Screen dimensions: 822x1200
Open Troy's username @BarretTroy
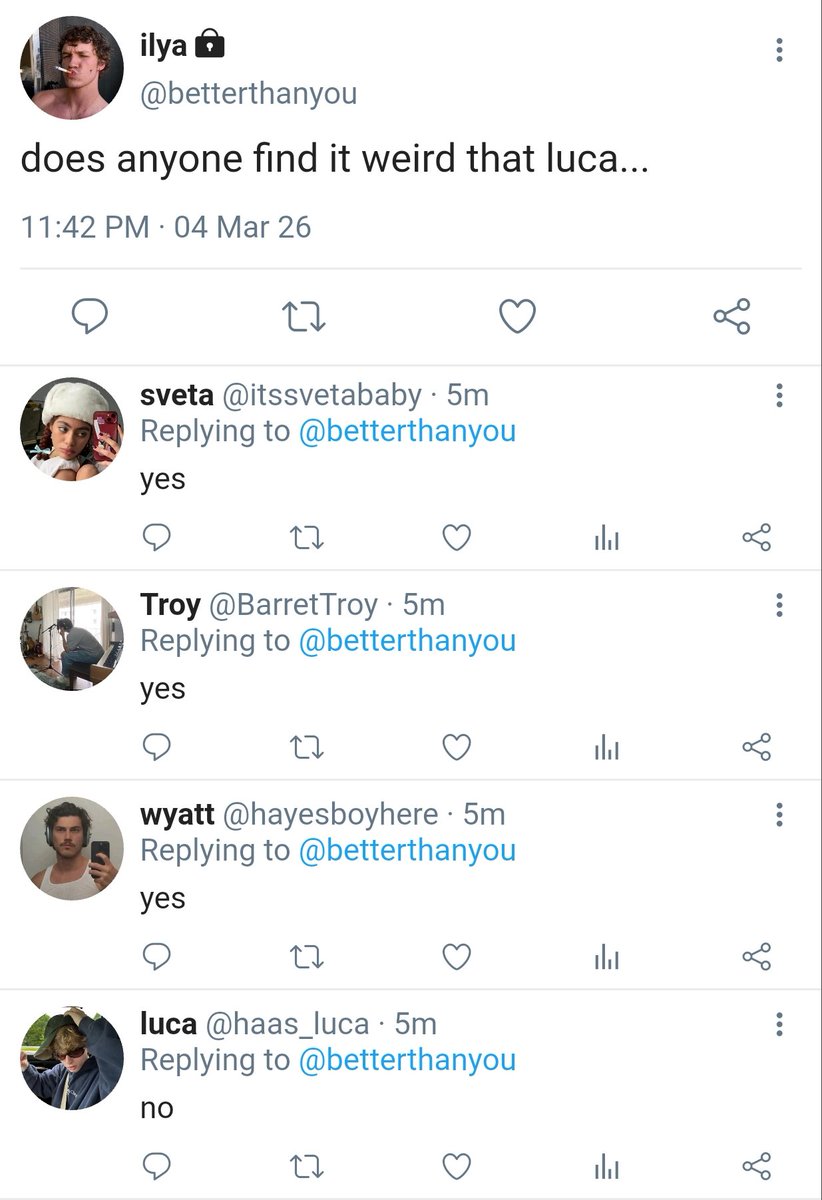point(293,604)
